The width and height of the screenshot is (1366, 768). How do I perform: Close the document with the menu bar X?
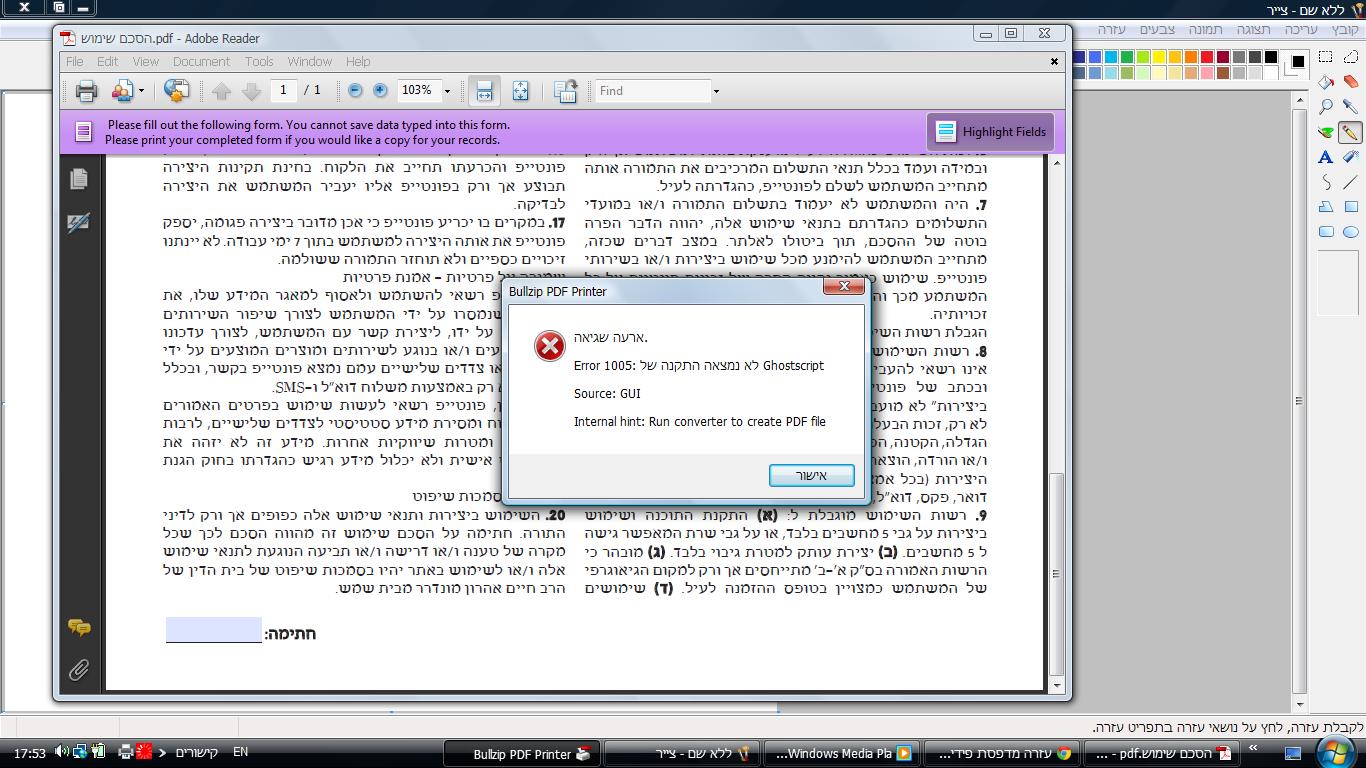(1054, 61)
